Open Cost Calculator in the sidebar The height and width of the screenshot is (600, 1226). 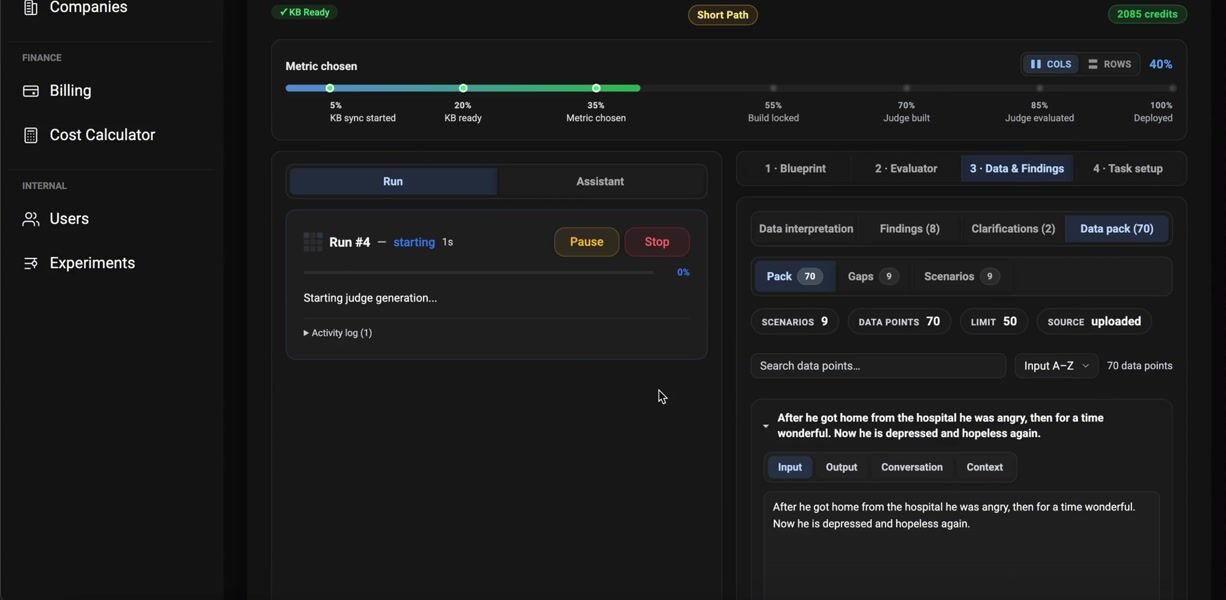102,135
